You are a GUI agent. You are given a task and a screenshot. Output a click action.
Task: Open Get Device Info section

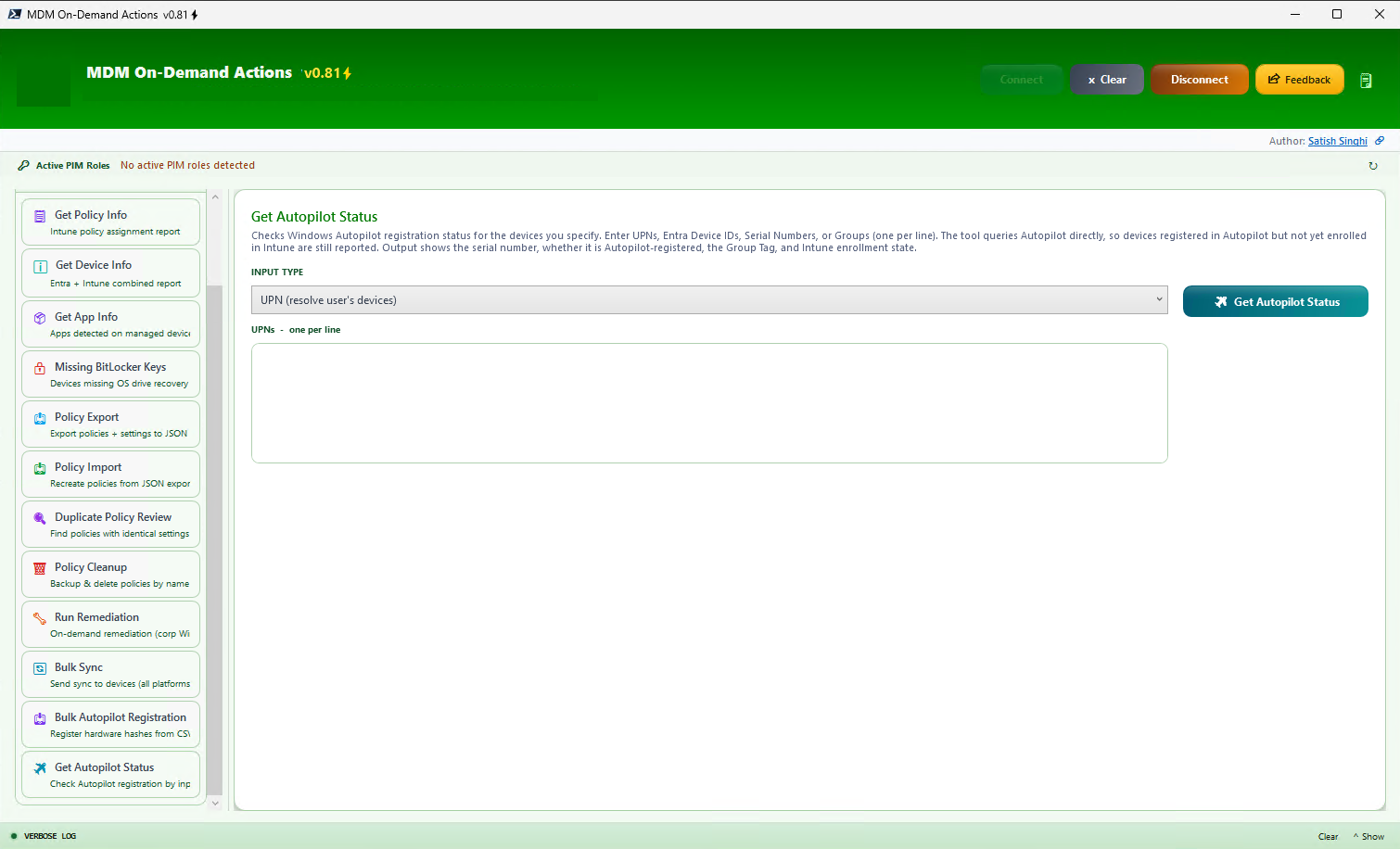pyautogui.click(x=110, y=273)
